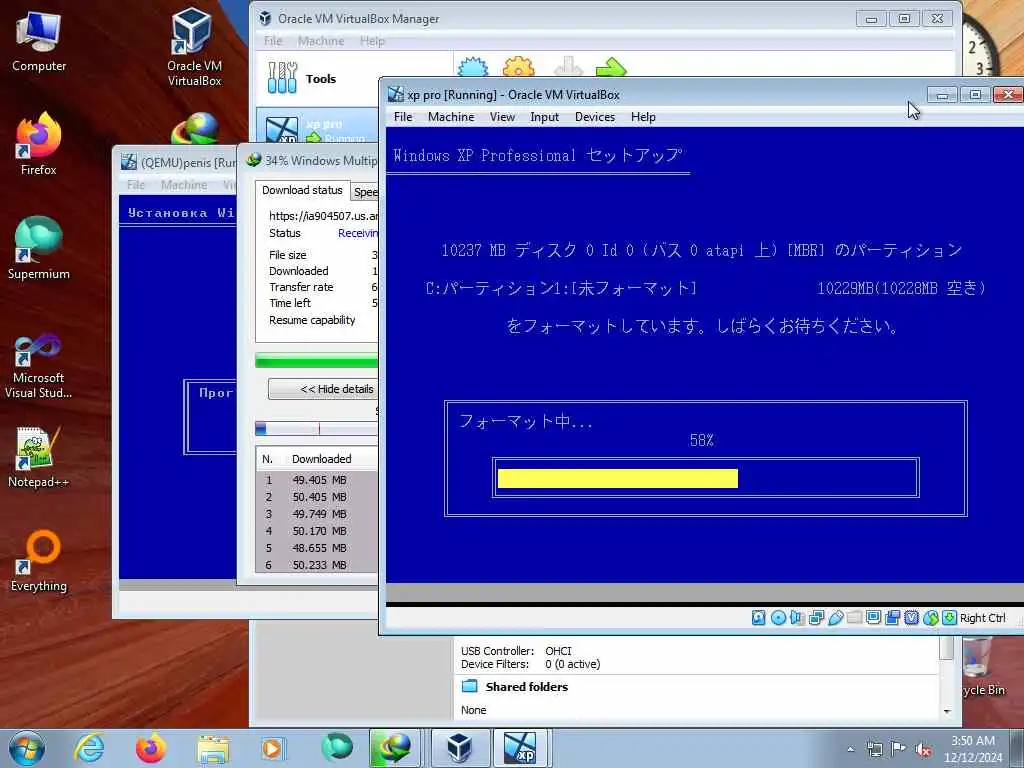1024x768 pixels.
Task: Open Help menu in VirtualBox Manager
Action: tap(372, 41)
